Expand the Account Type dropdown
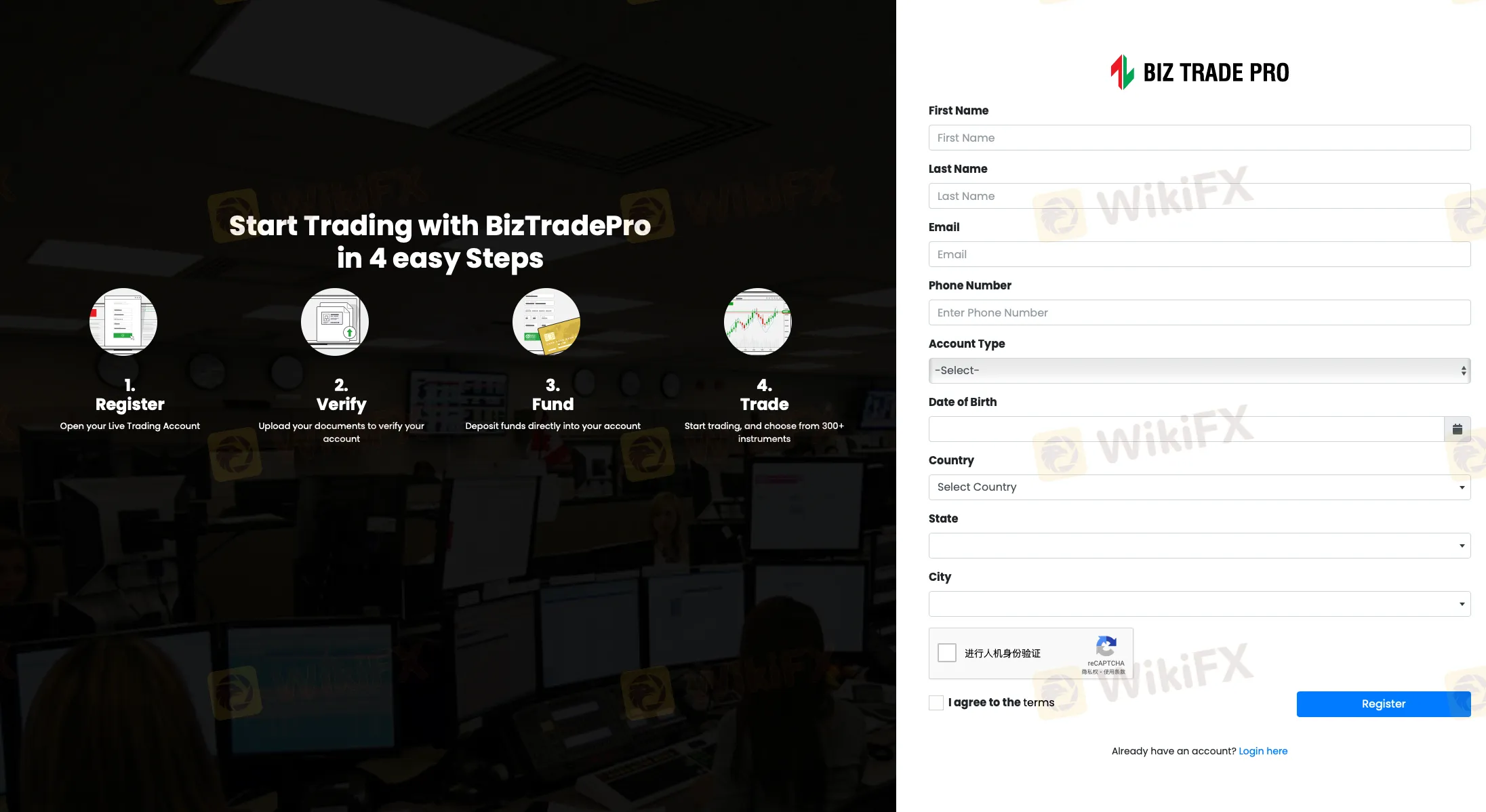The height and width of the screenshot is (812, 1486). [1198, 370]
